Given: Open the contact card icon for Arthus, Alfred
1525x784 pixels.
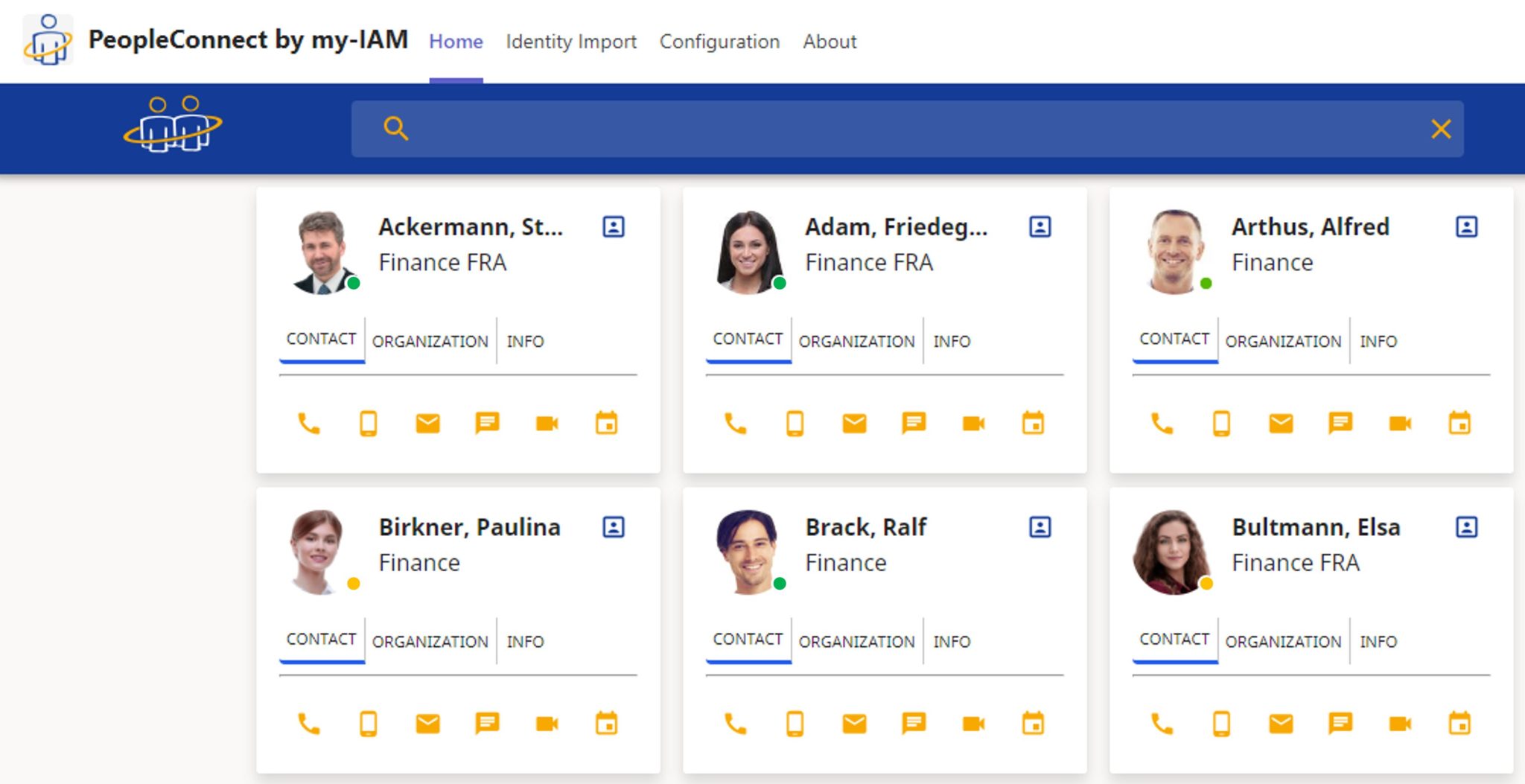Looking at the screenshot, I should (x=1465, y=227).
